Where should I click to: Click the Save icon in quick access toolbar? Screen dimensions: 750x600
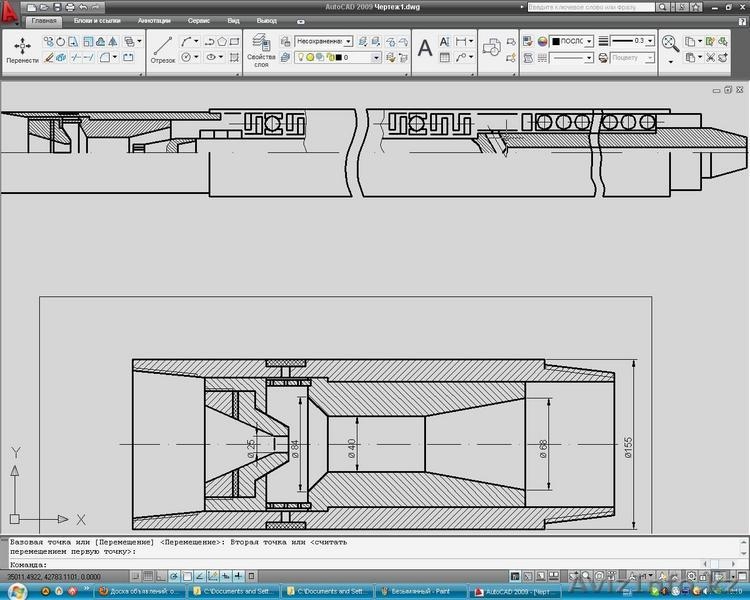pyautogui.click(x=57, y=7)
